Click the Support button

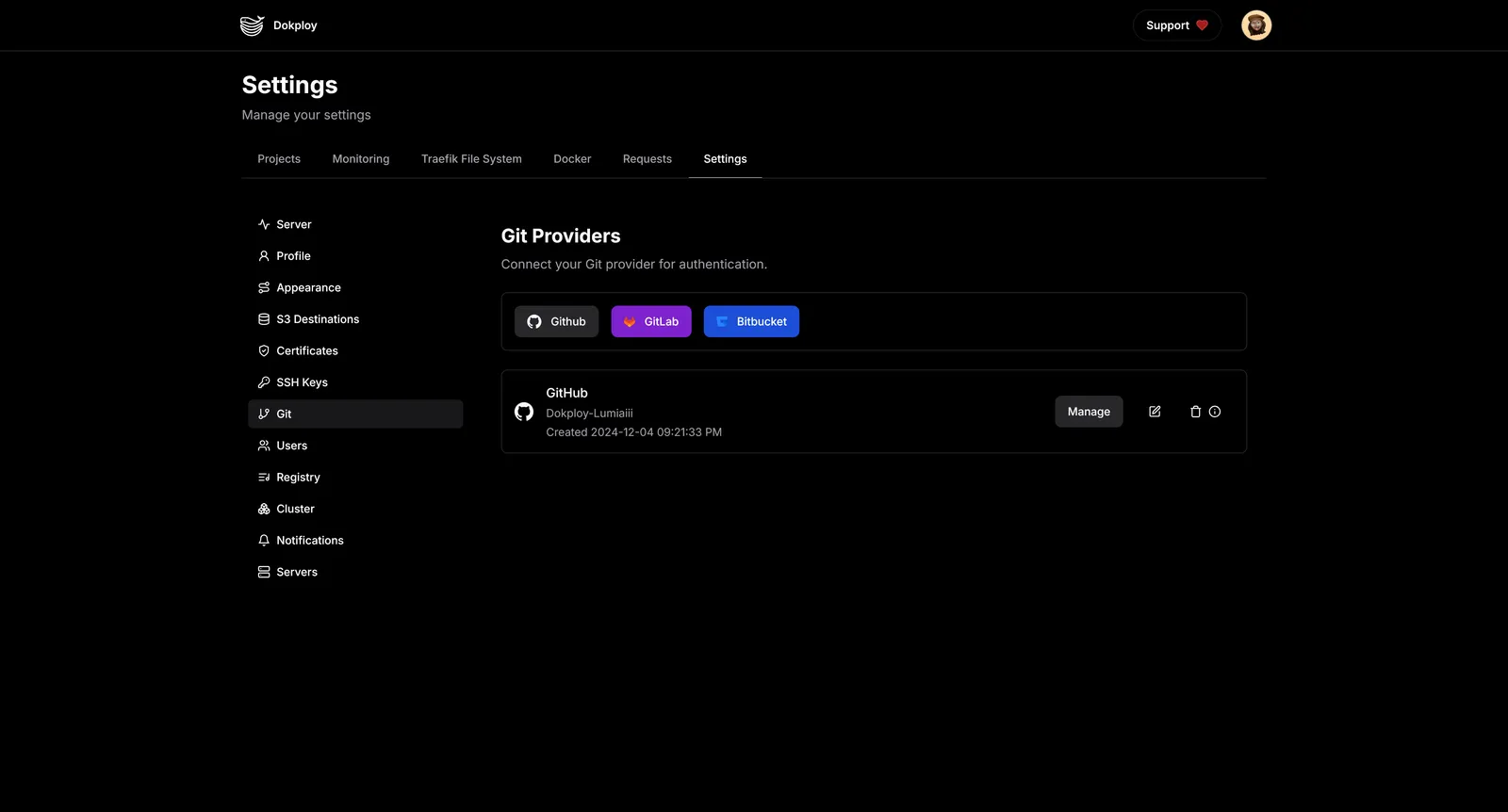(1176, 25)
